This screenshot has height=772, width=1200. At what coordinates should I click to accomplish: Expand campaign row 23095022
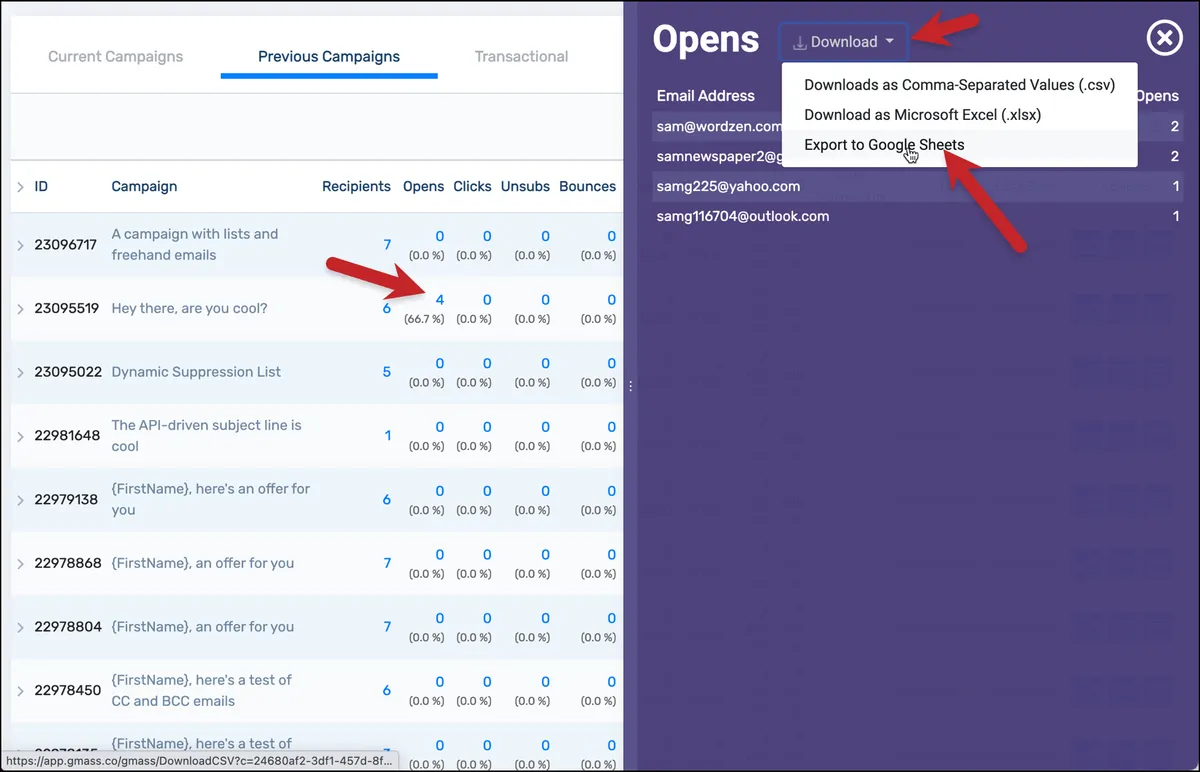[20, 372]
